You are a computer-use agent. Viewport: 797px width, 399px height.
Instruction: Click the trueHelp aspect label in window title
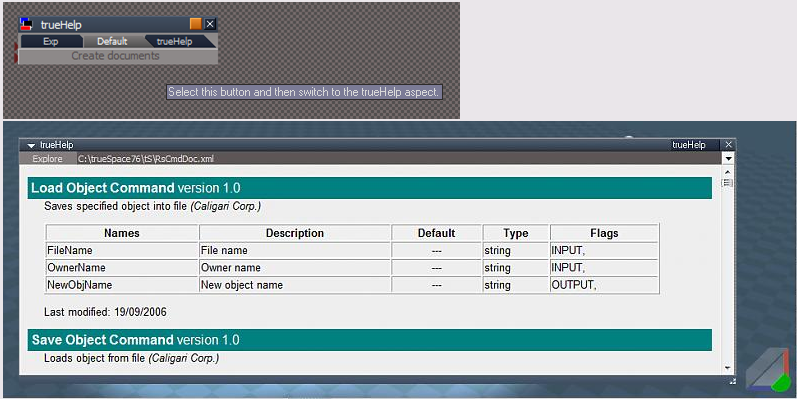tap(689, 145)
